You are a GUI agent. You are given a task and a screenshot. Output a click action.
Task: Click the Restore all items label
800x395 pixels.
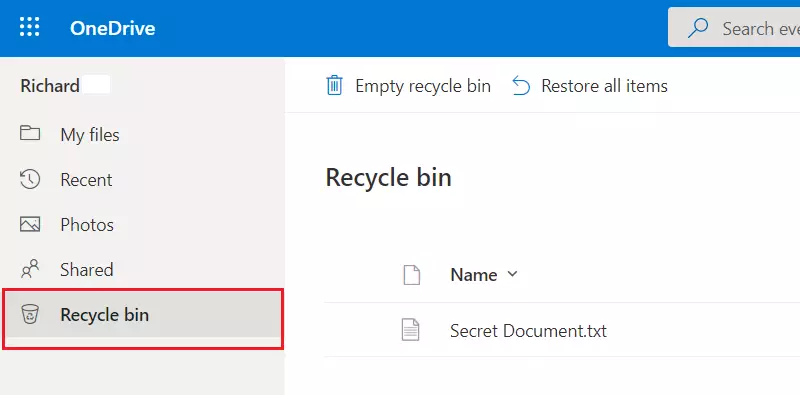604,86
